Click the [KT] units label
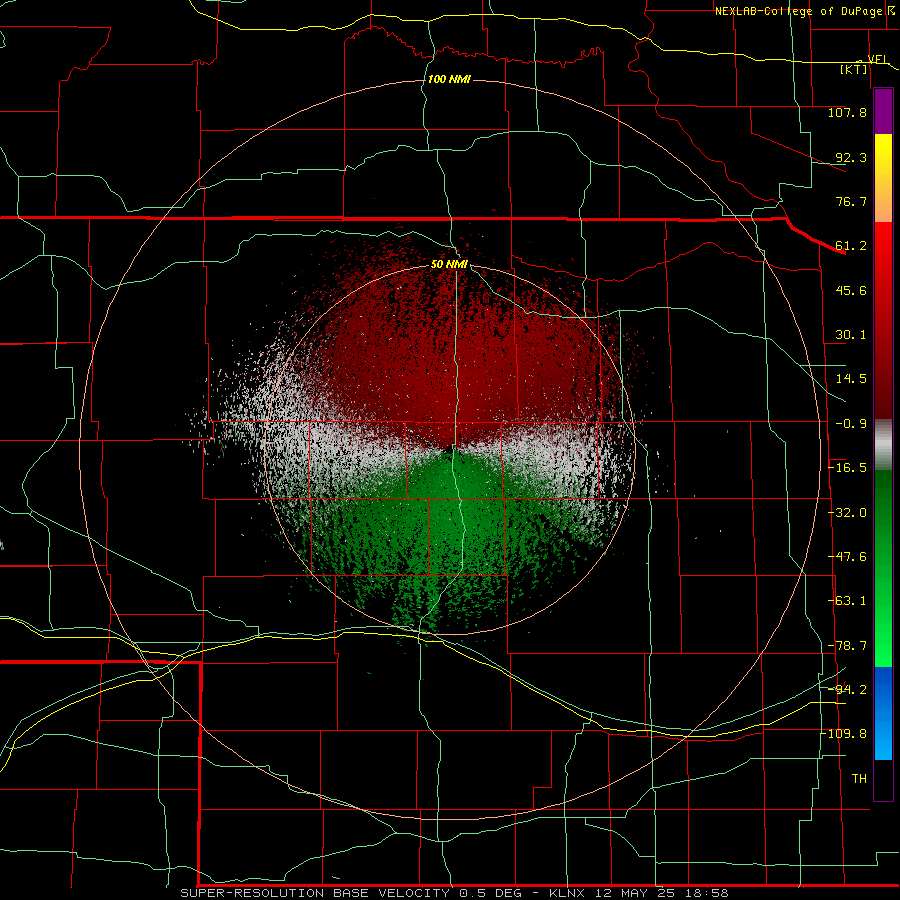 click(854, 69)
